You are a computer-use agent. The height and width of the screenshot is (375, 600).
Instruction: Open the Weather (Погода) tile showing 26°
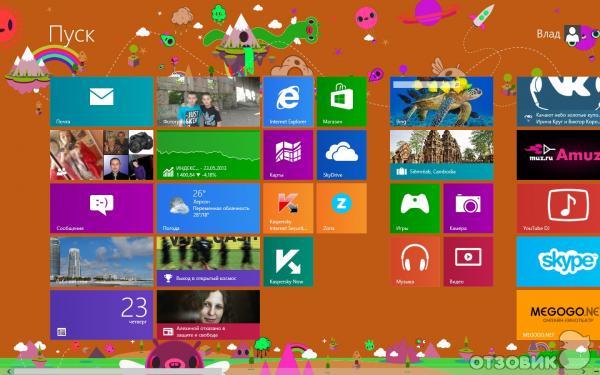[x=208, y=208]
